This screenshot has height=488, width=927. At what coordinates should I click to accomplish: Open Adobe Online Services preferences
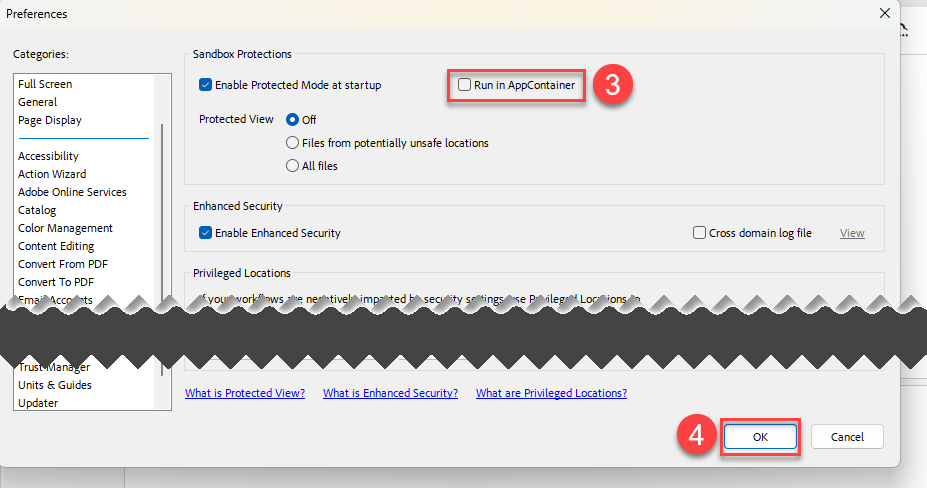(72, 192)
